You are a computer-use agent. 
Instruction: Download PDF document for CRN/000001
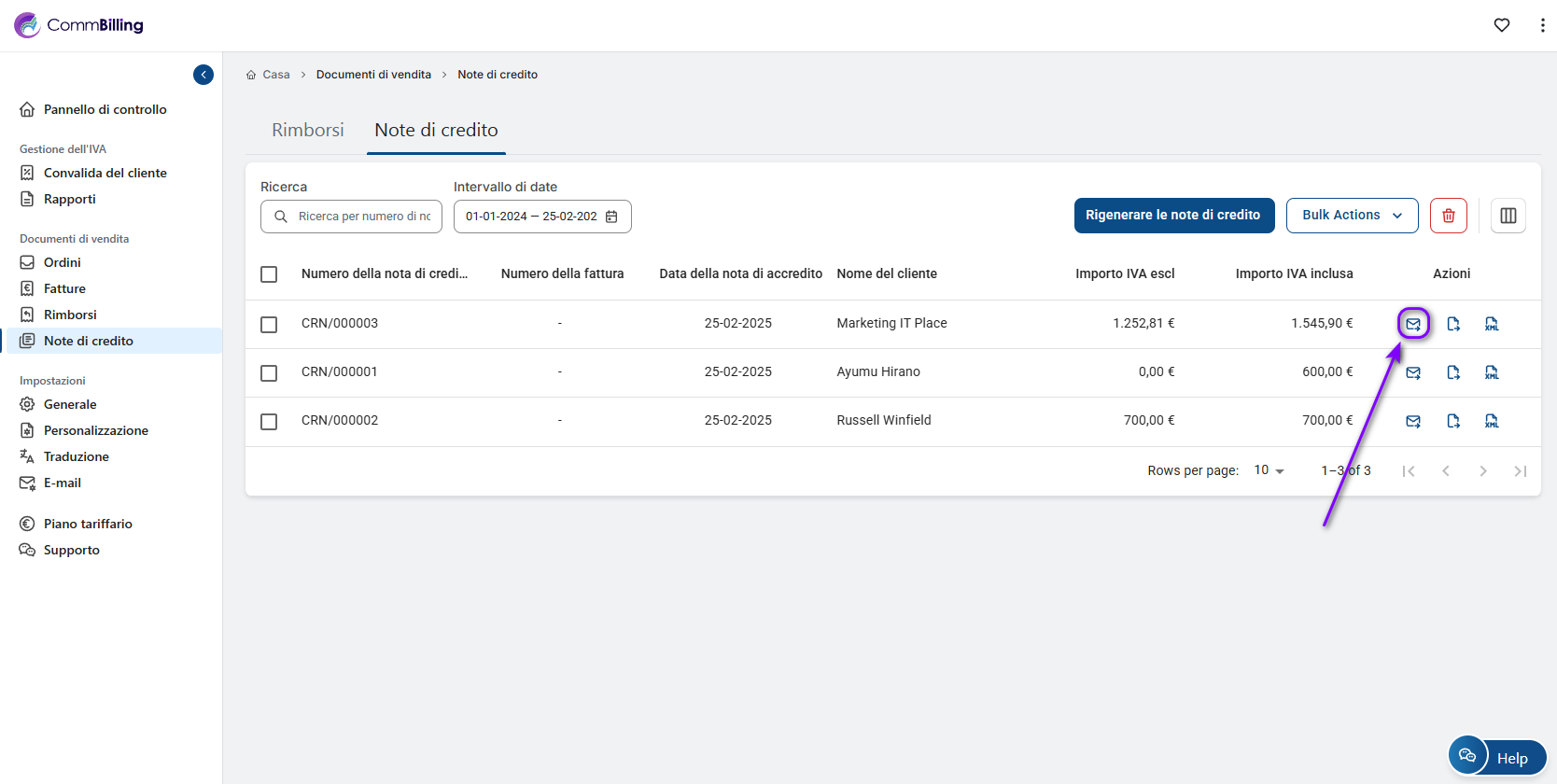click(x=1453, y=372)
